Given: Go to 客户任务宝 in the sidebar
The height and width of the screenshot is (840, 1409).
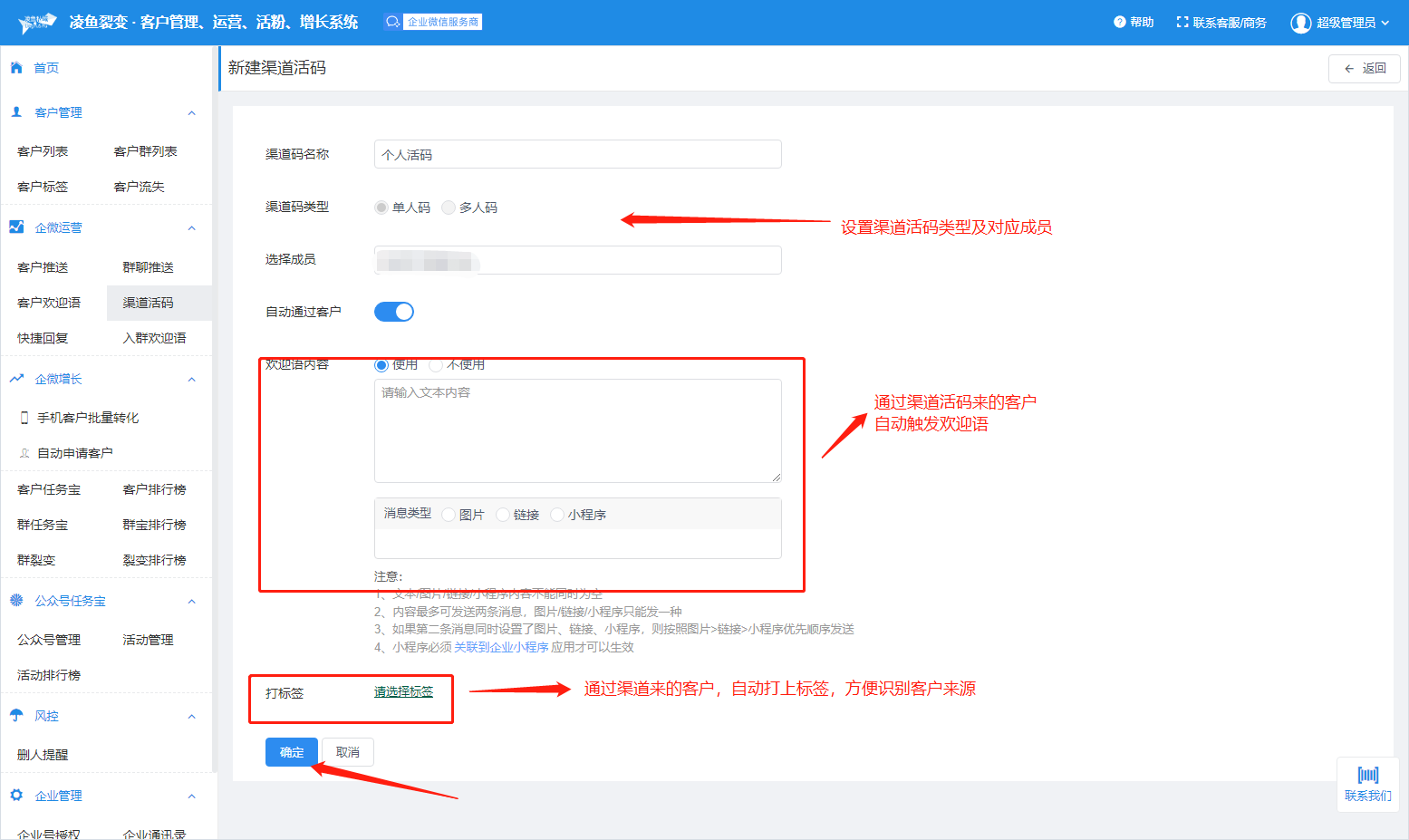Looking at the screenshot, I should (x=49, y=489).
